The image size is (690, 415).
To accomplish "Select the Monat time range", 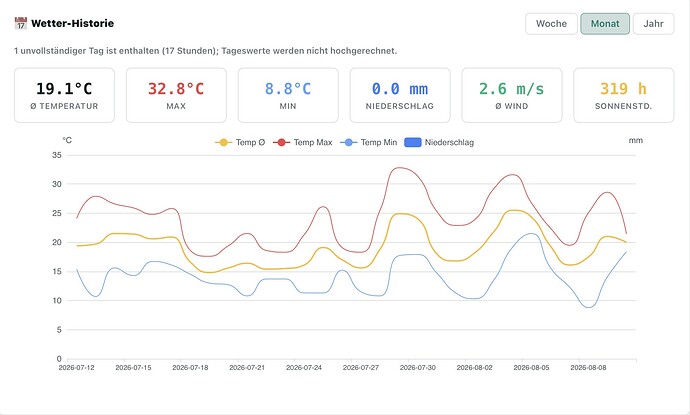I will (605, 24).
